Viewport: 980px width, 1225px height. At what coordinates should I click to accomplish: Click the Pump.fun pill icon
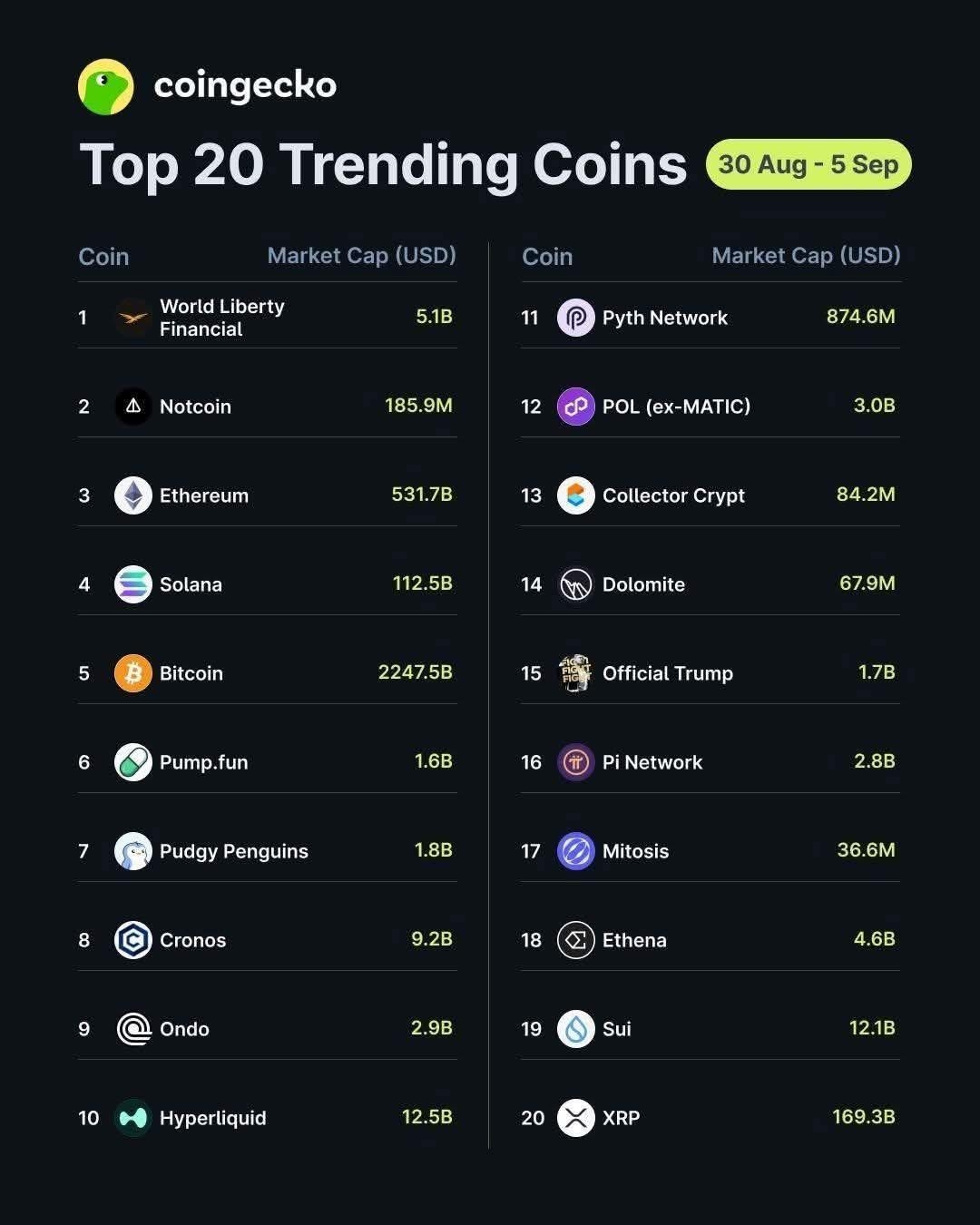click(x=133, y=762)
